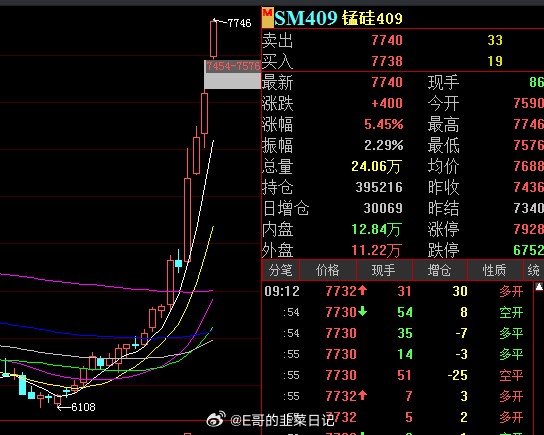
Task: Click the 7746 high price marker on chart
Action: click(239, 23)
